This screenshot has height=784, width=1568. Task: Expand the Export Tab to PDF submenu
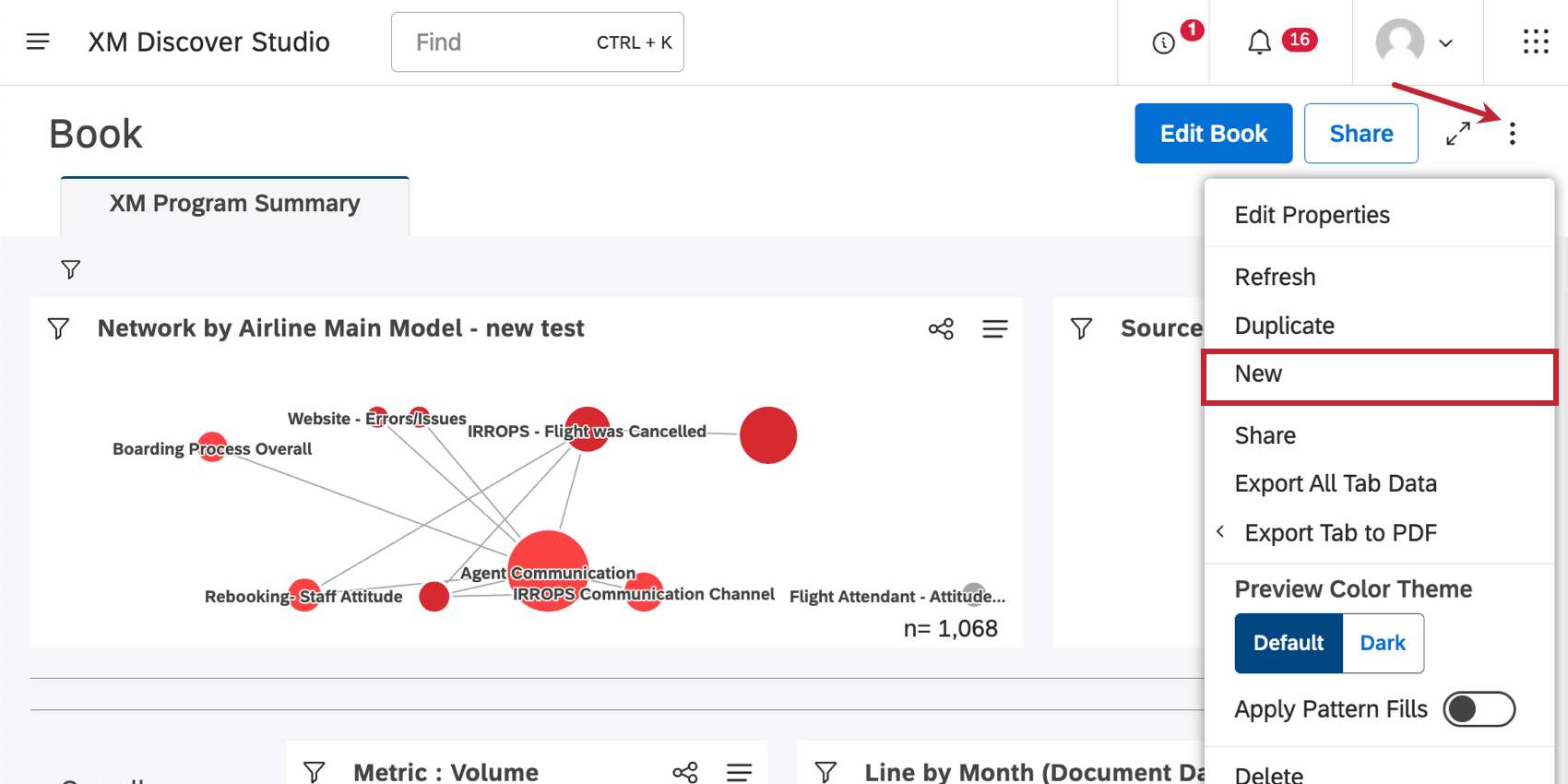click(x=1340, y=533)
